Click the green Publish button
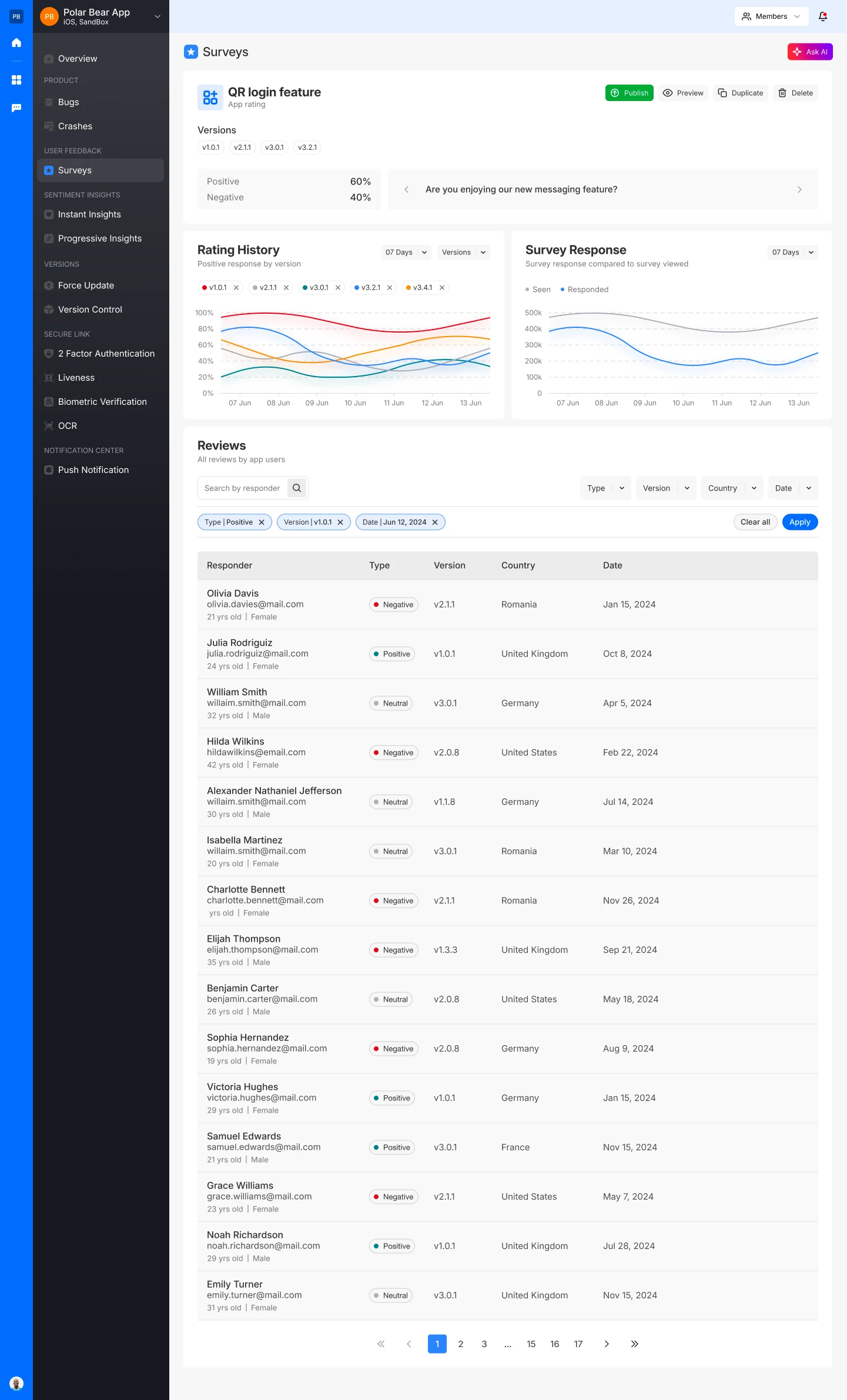Image resolution: width=847 pixels, height=1400 pixels. (x=629, y=93)
